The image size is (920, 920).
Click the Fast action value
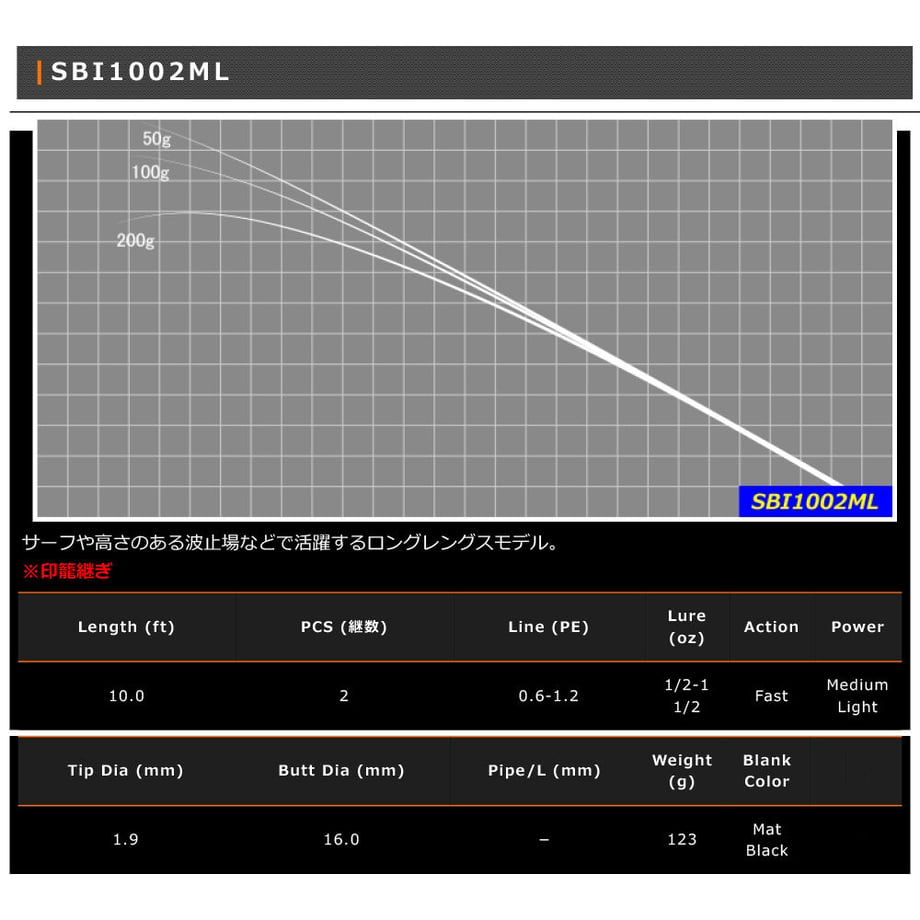[x=771, y=696]
